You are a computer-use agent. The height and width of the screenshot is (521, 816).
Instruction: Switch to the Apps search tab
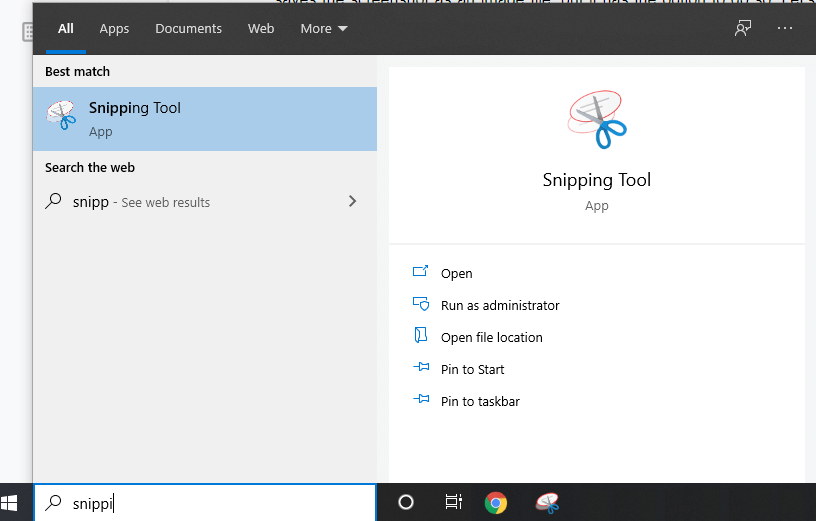click(x=114, y=29)
